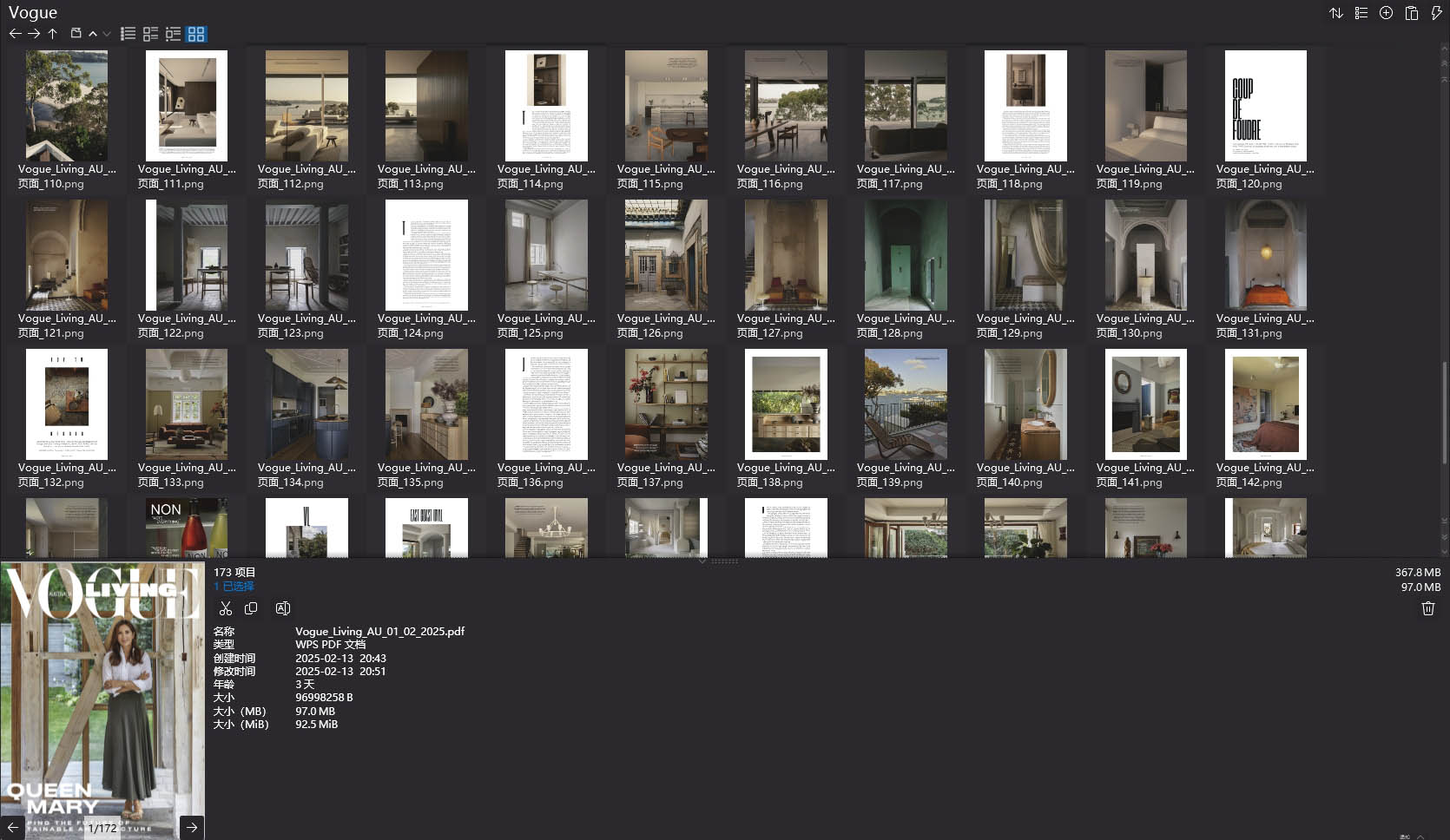Open the selection checklist options menu
Screen dimensions: 1450x840
click(1361, 13)
